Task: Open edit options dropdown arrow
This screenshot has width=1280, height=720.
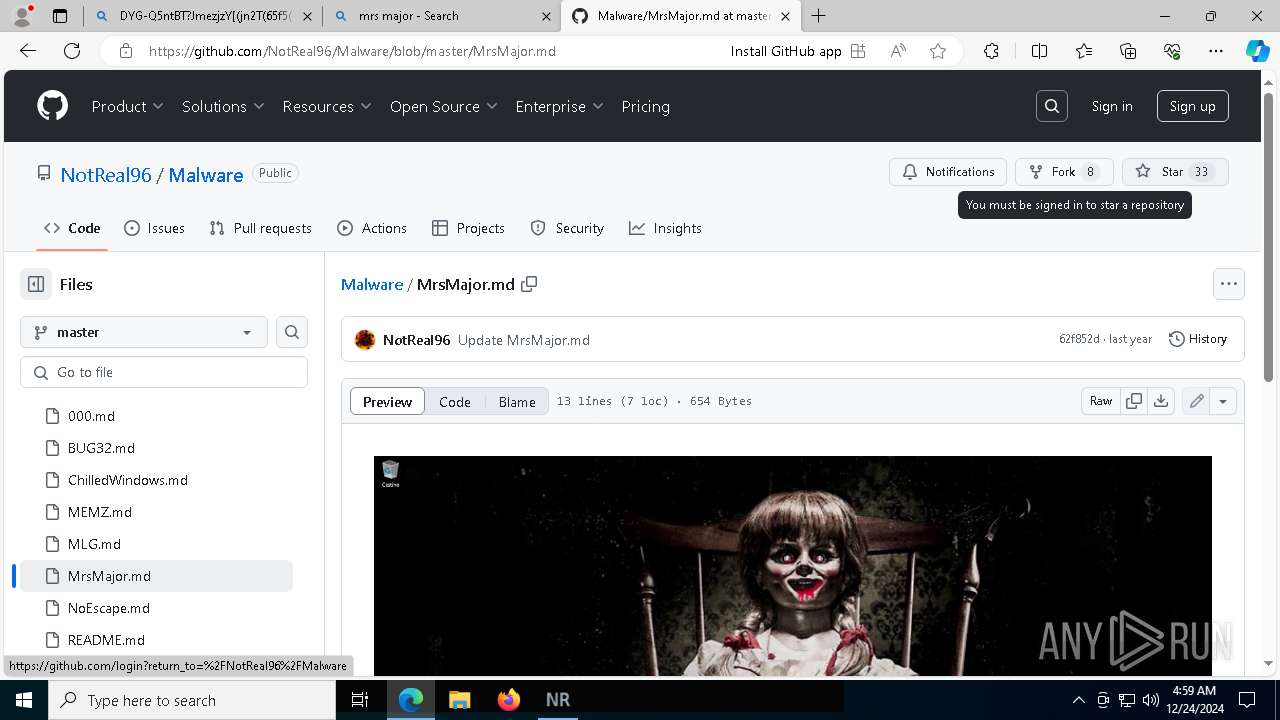Action: (1223, 401)
